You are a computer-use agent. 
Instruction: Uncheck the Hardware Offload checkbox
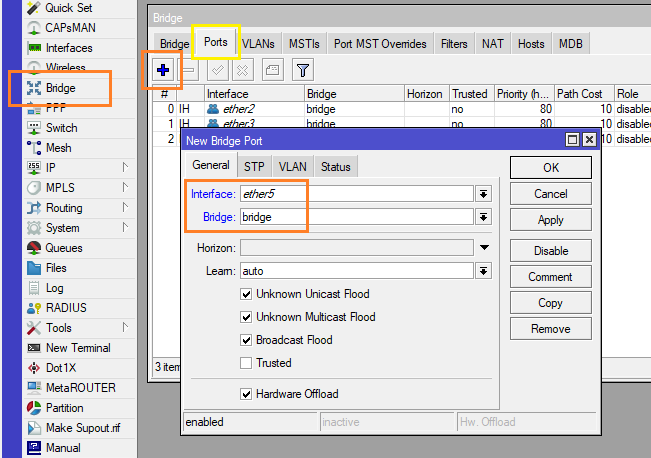coord(246,394)
